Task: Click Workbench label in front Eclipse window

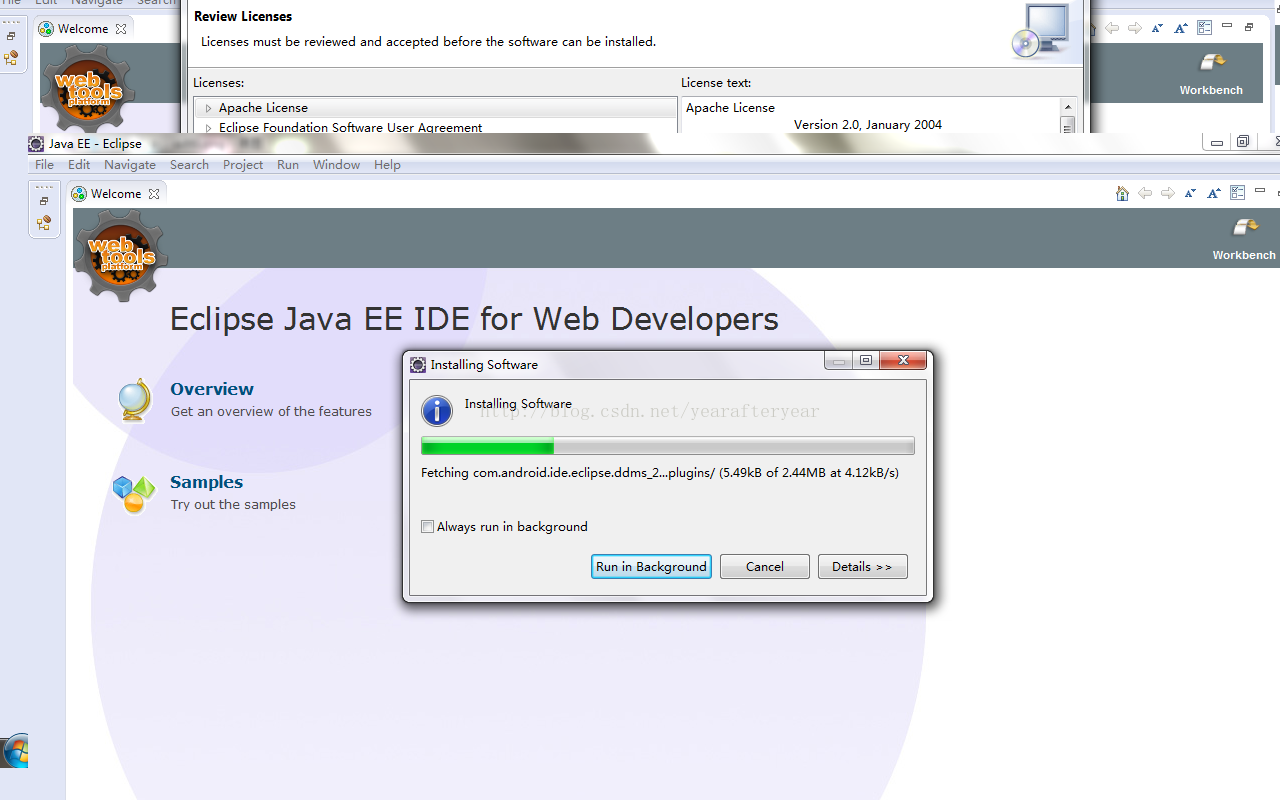Action: point(1244,255)
